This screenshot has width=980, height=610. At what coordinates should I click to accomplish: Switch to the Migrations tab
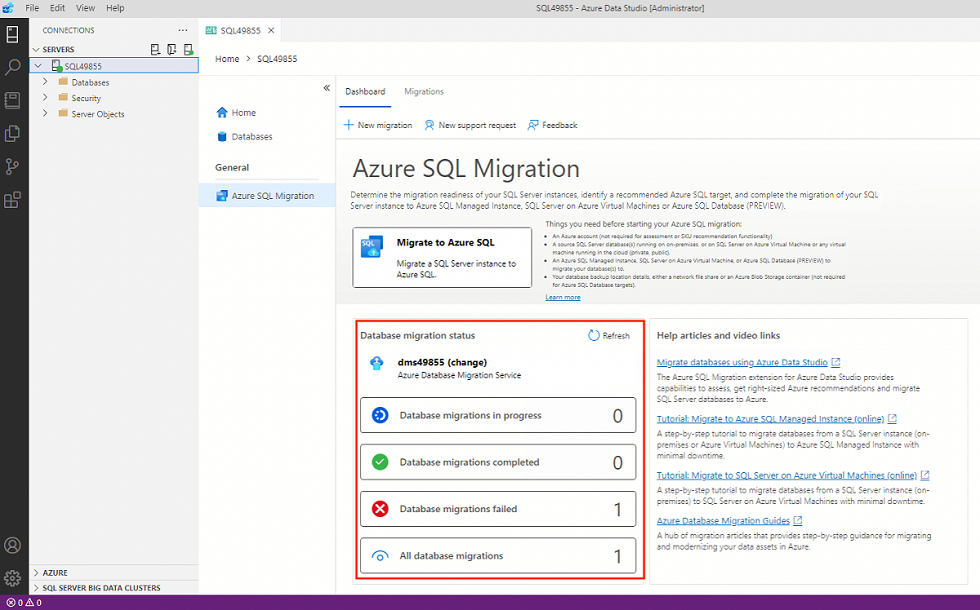click(423, 91)
